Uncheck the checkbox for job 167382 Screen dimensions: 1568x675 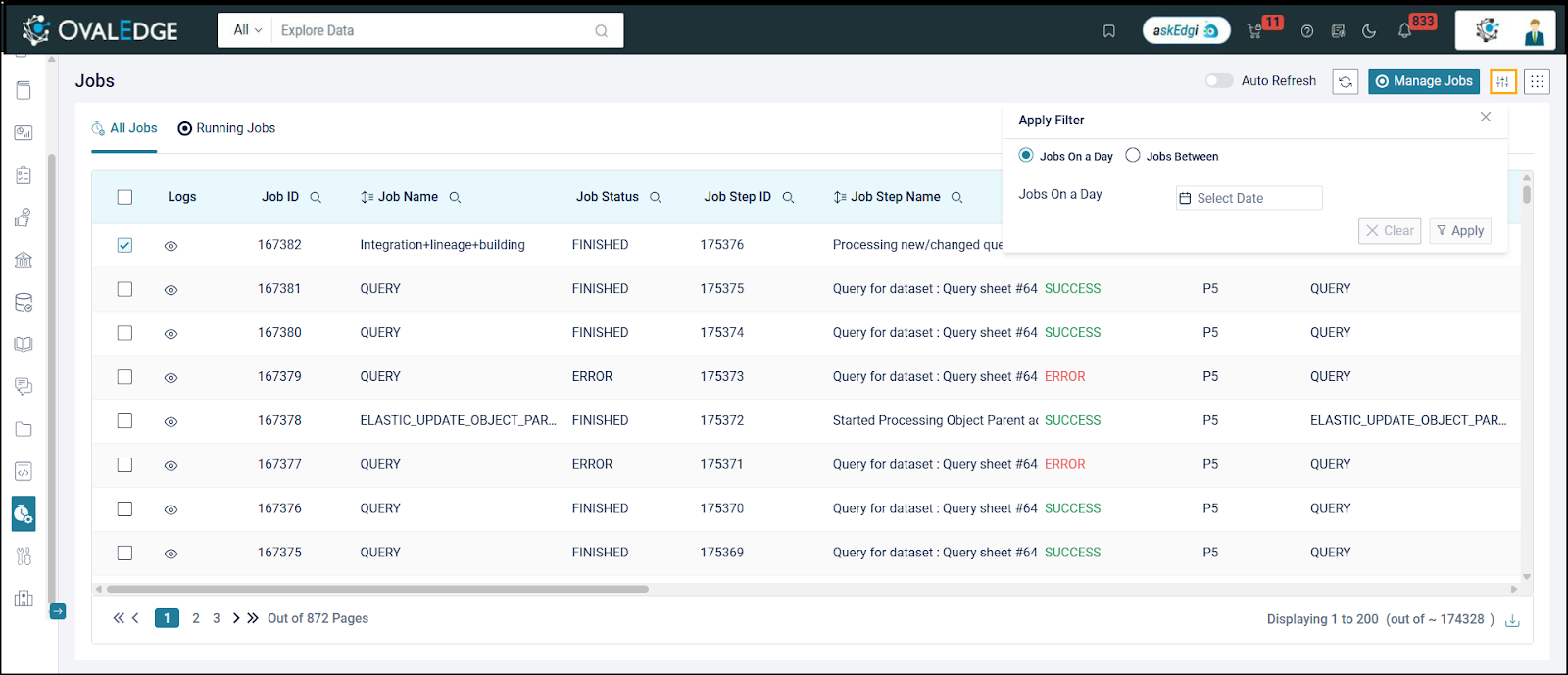(x=124, y=245)
